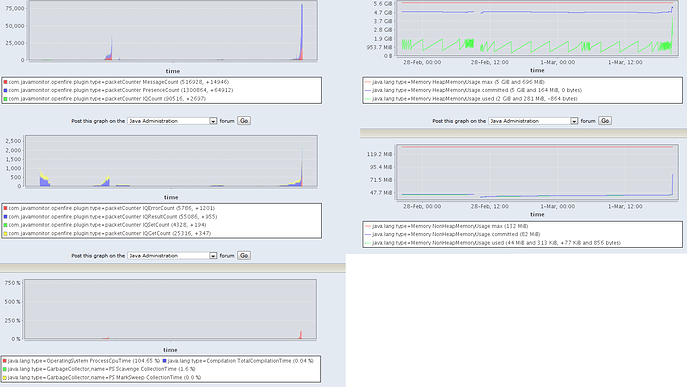This screenshot has width=690, height=387.
Task: Click the red IQErrorCount legend swatch
Action: pyautogui.click(x=5, y=208)
